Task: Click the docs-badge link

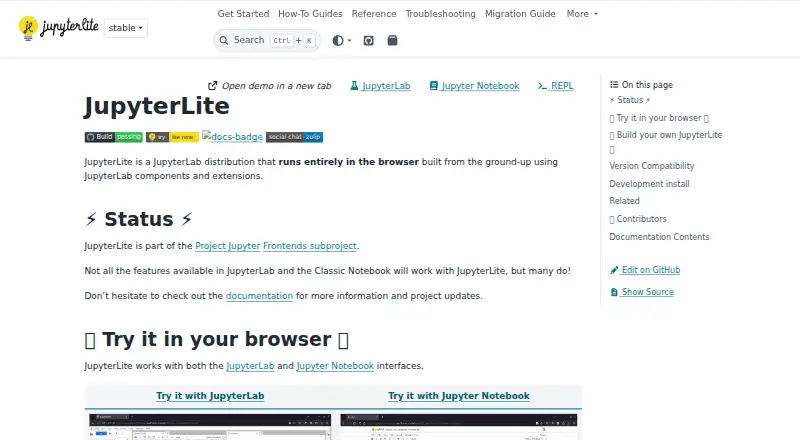Action: pyautogui.click(x=232, y=136)
